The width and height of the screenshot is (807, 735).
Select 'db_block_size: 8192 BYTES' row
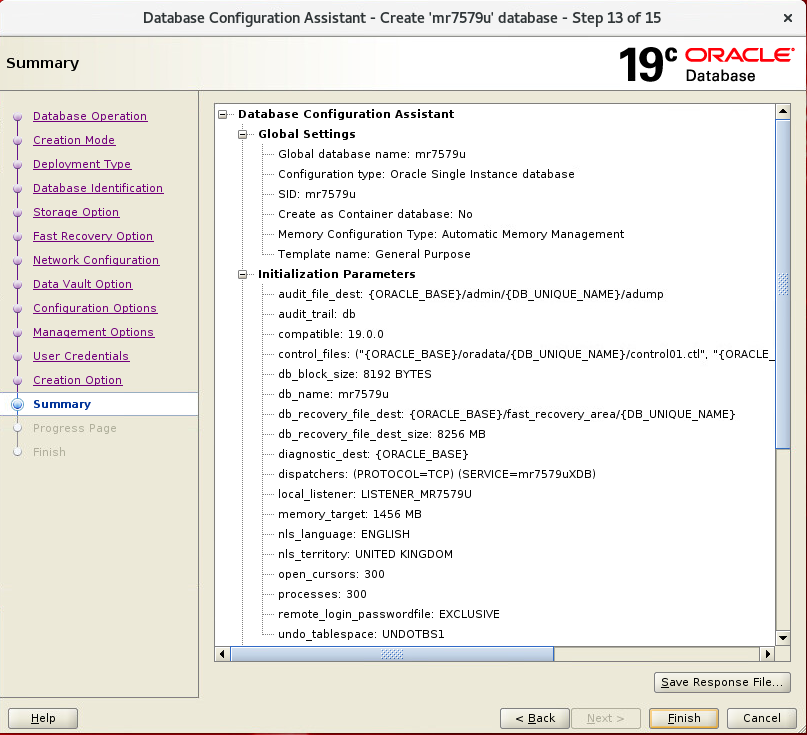coord(355,375)
